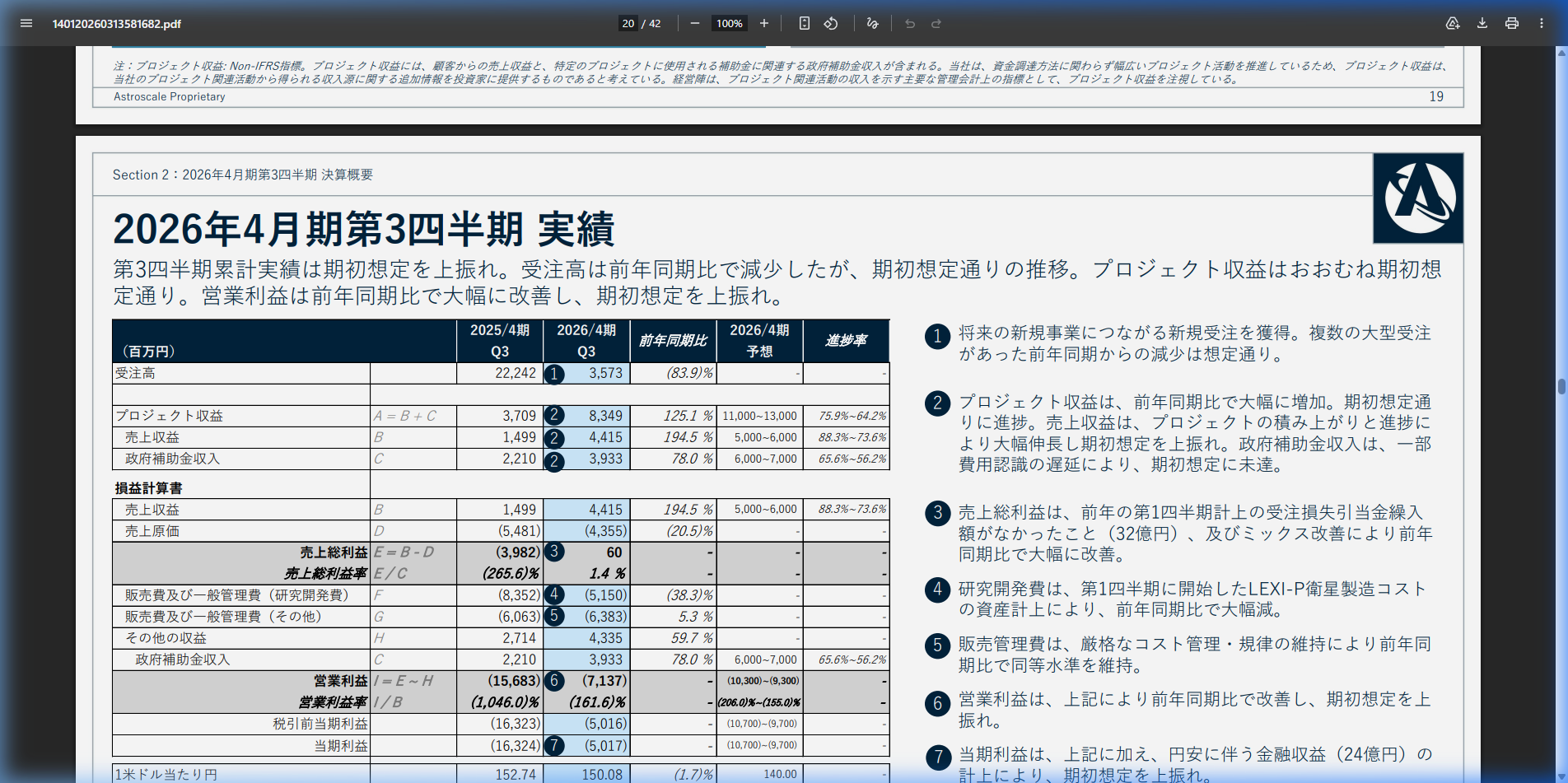This screenshot has width=1568, height=783.
Task: Click the page number field showing 20
Action: pyautogui.click(x=628, y=23)
